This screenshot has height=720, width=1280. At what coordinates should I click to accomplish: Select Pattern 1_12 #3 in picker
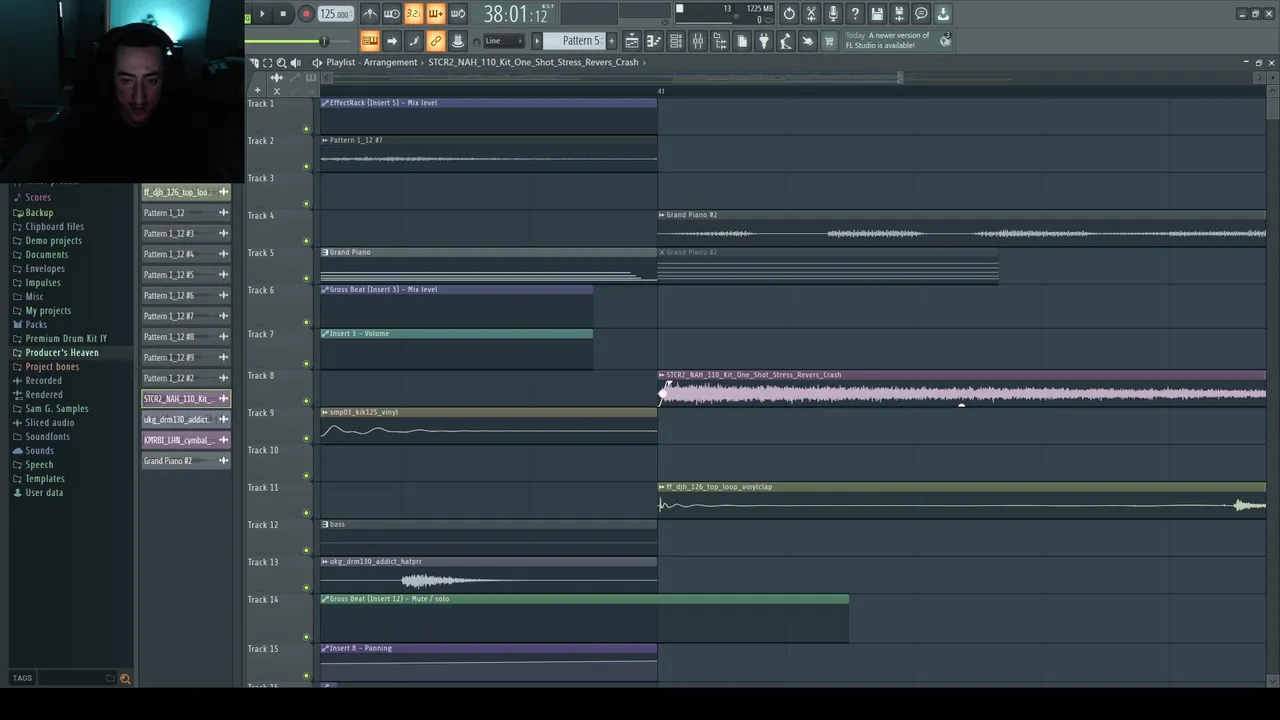point(186,233)
